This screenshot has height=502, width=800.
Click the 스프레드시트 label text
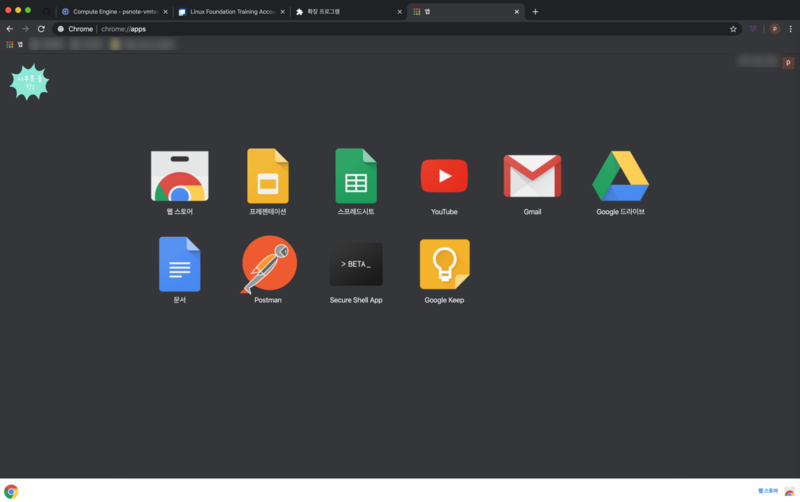click(356, 212)
